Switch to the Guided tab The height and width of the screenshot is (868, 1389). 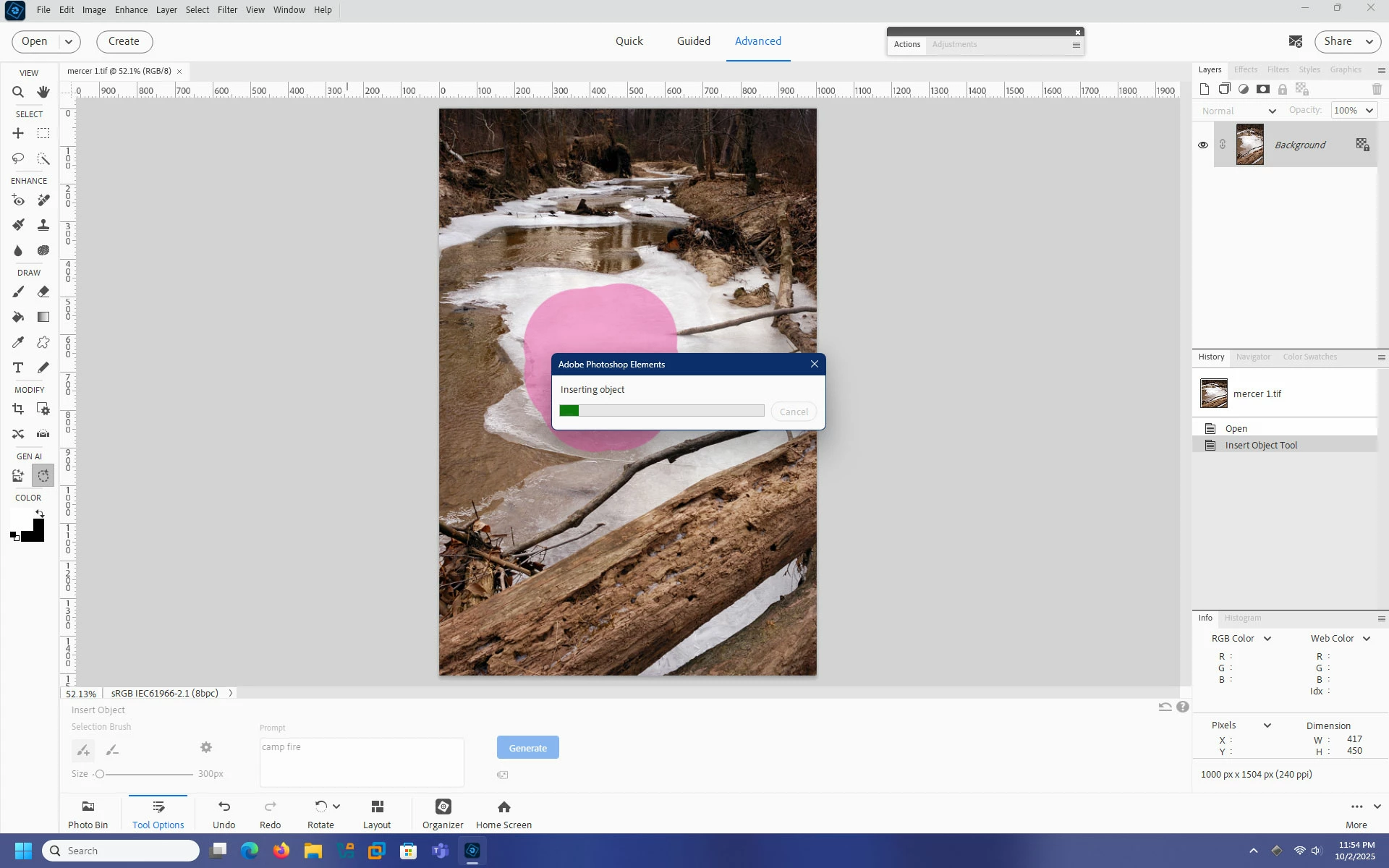[x=693, y=41]
